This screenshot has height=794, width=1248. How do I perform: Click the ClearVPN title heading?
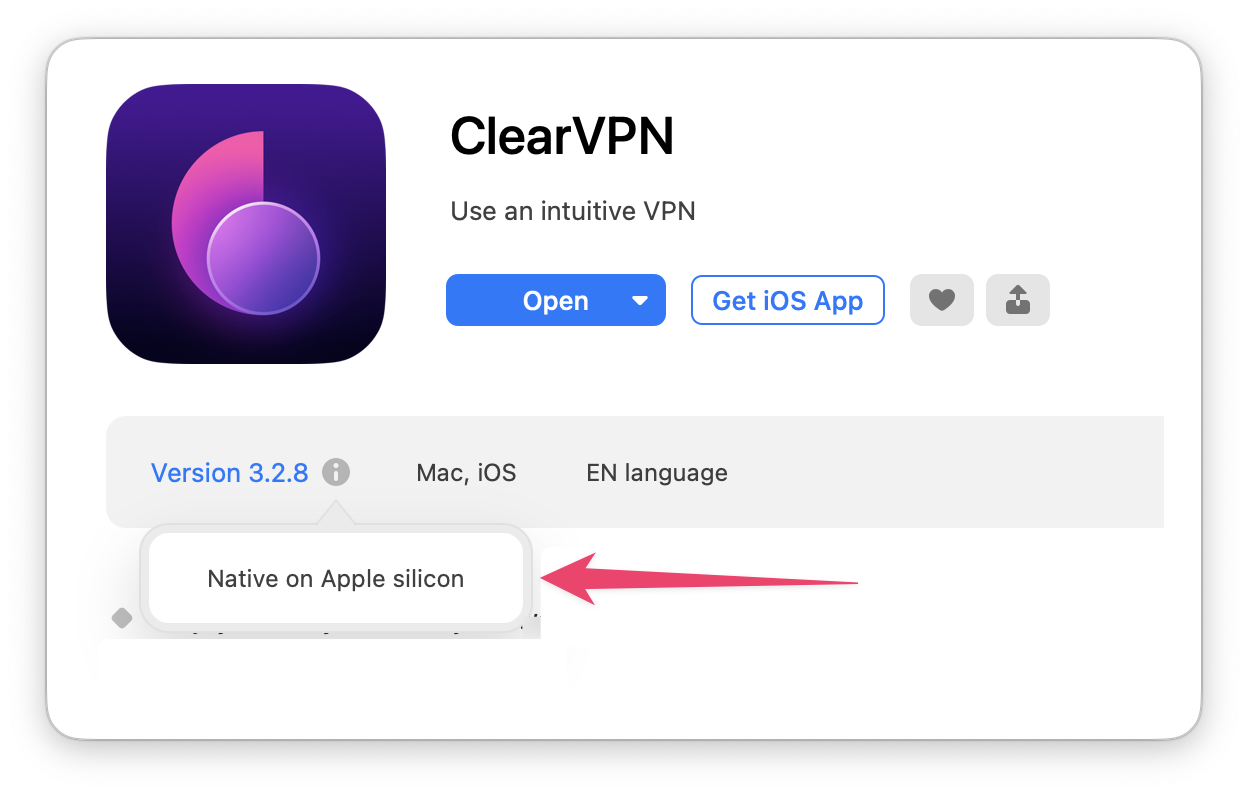click(x=562, y=136)
